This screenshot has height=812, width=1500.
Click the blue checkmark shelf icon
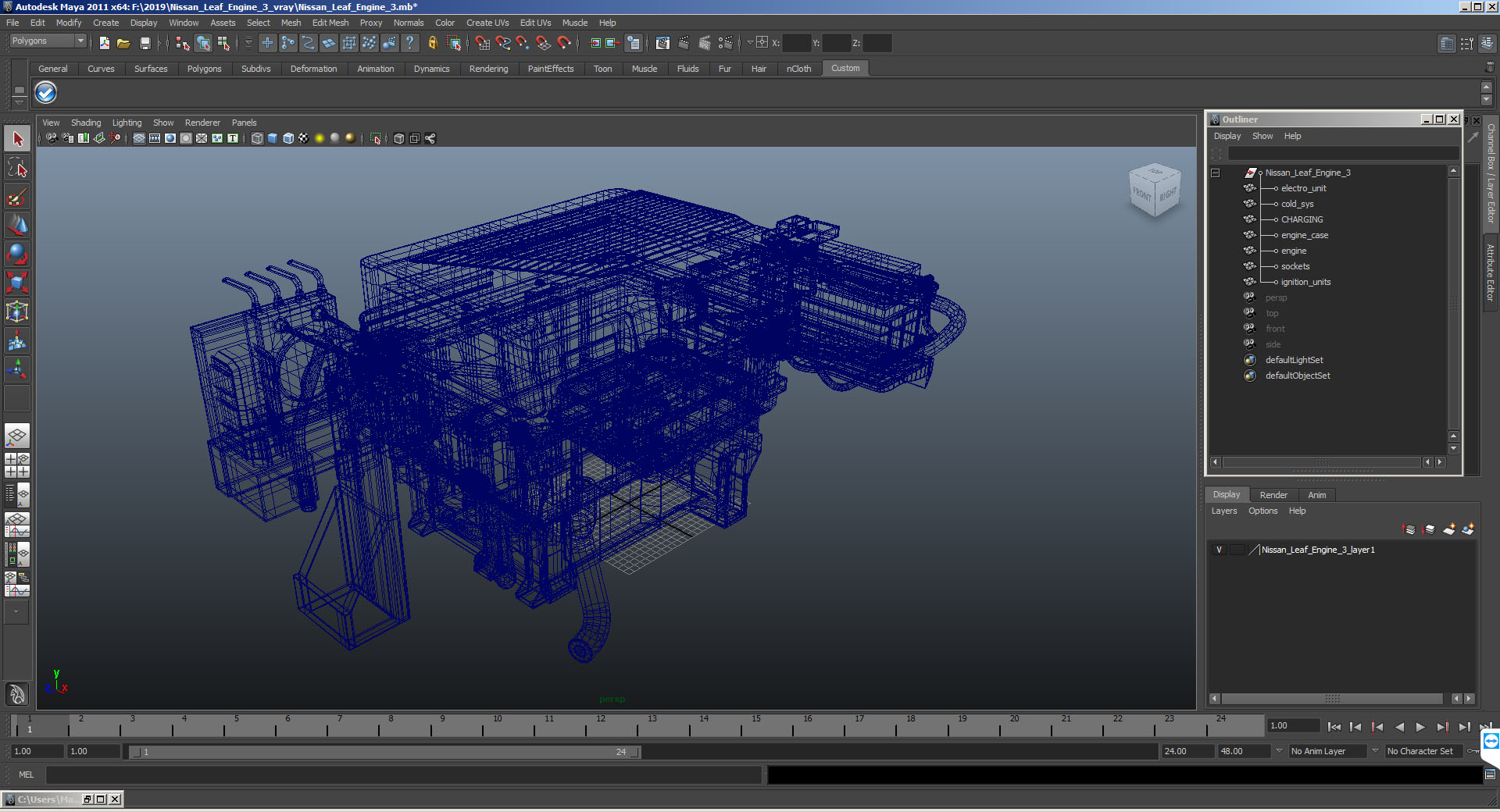tap(46, 93)
